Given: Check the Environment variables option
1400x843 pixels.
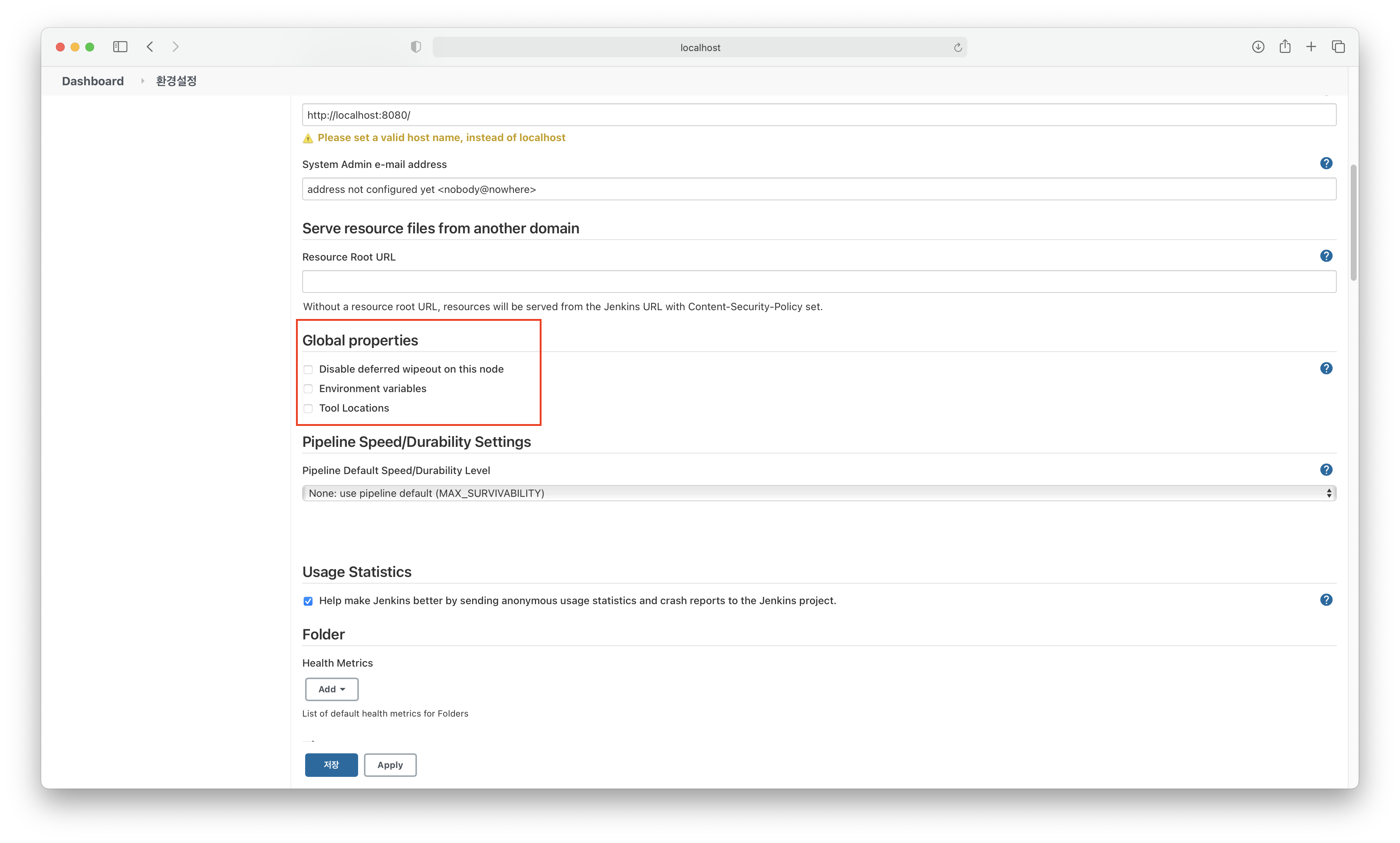Looking at the screenshot, I should pos(308,389).
